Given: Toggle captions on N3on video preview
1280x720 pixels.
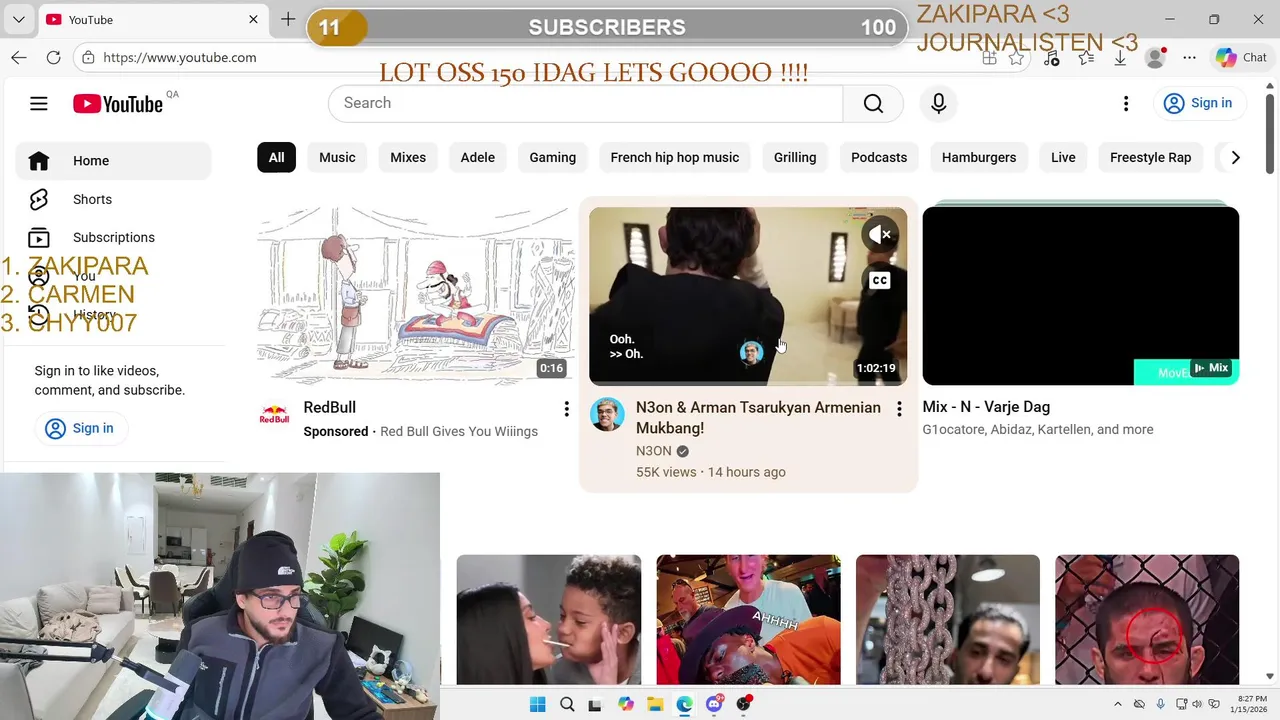Looking at the screenshot, I should point(880,280).
